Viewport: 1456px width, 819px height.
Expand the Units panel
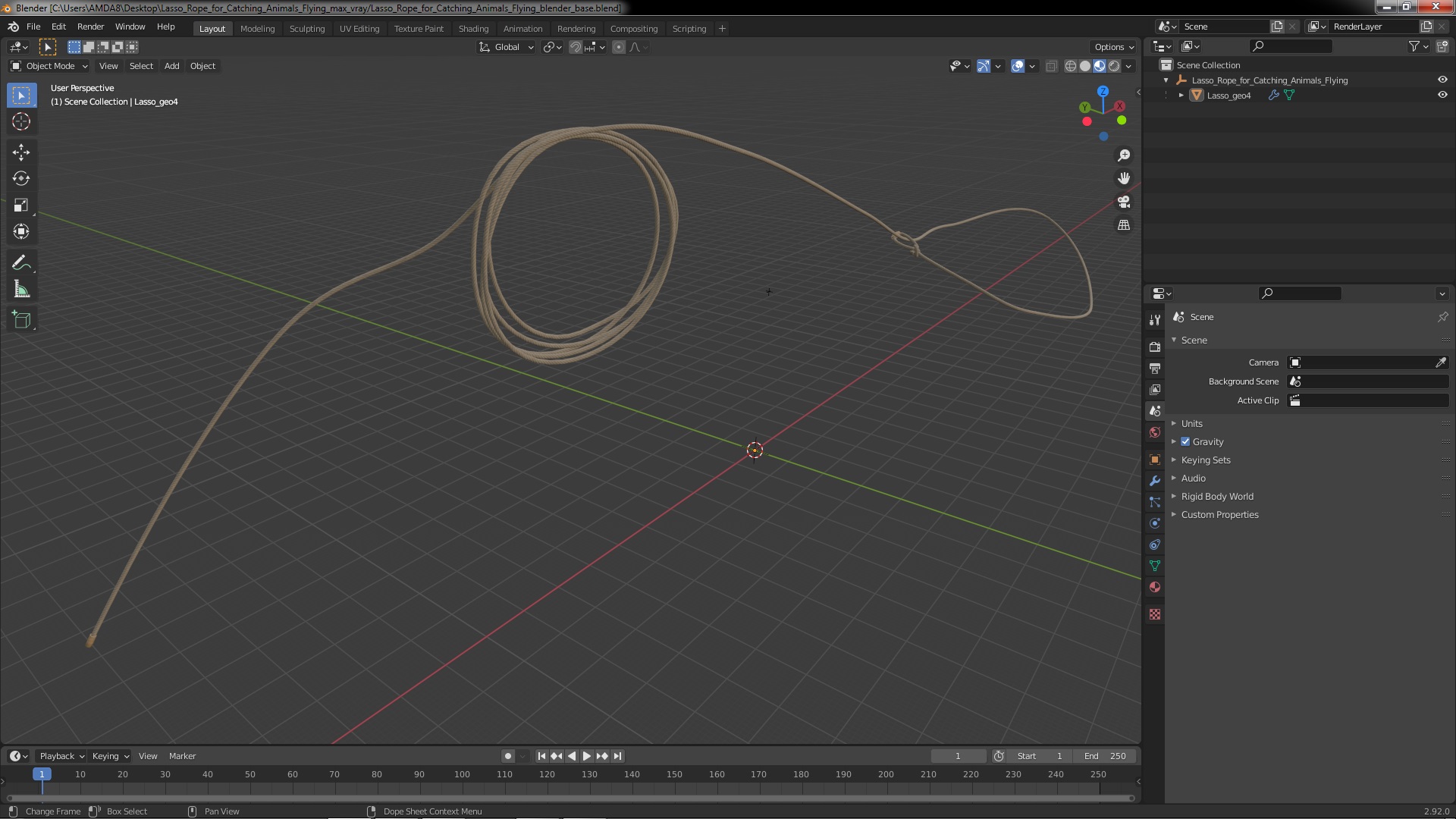(1191, 424)
